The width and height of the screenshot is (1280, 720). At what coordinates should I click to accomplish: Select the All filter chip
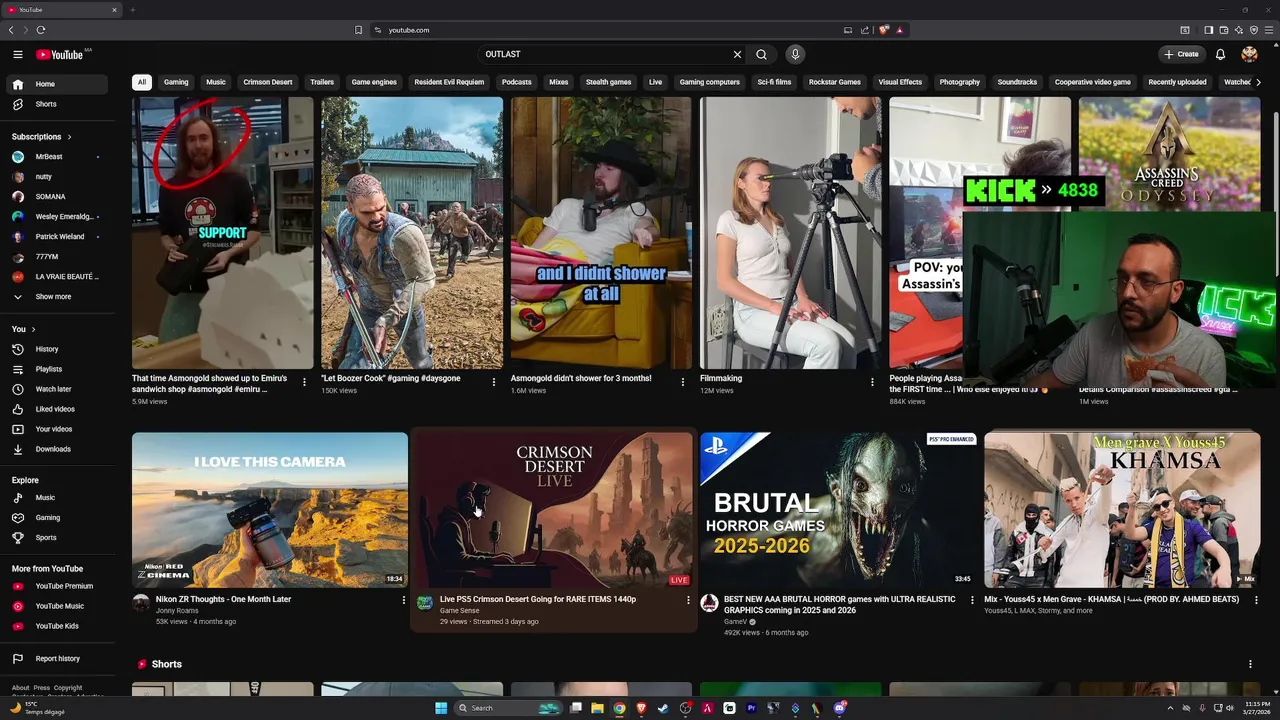point(142,82)
